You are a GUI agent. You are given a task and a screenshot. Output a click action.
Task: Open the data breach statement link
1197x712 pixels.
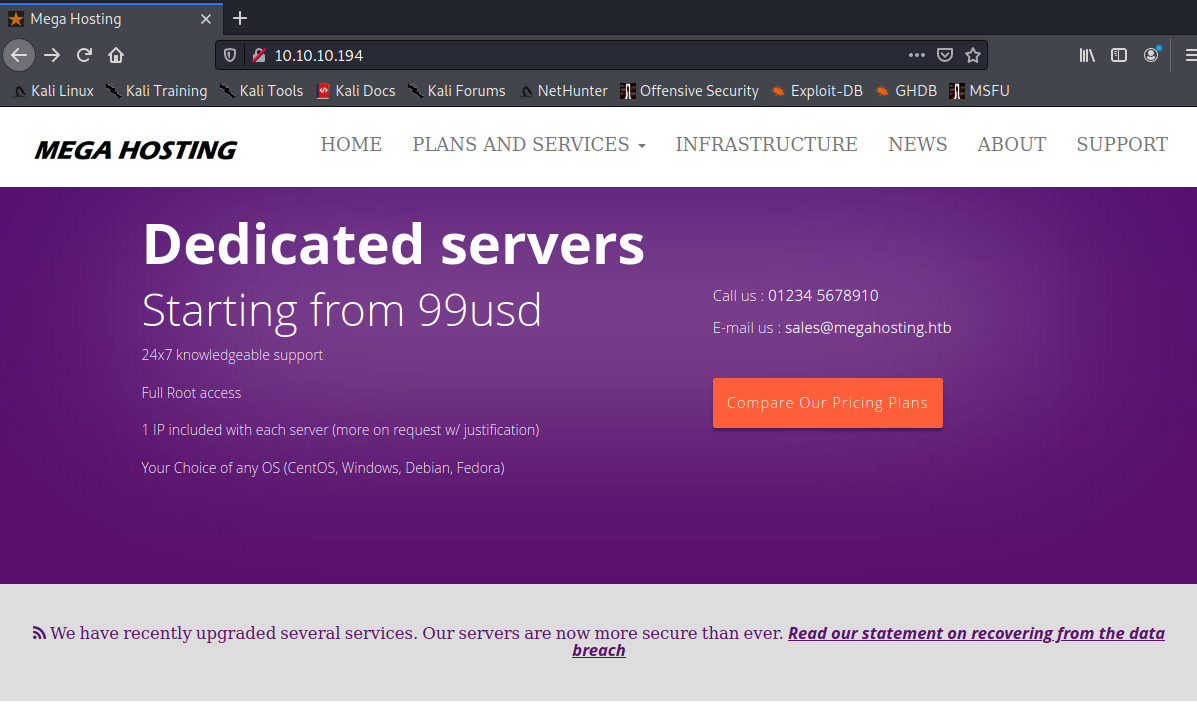pos(975,633)
